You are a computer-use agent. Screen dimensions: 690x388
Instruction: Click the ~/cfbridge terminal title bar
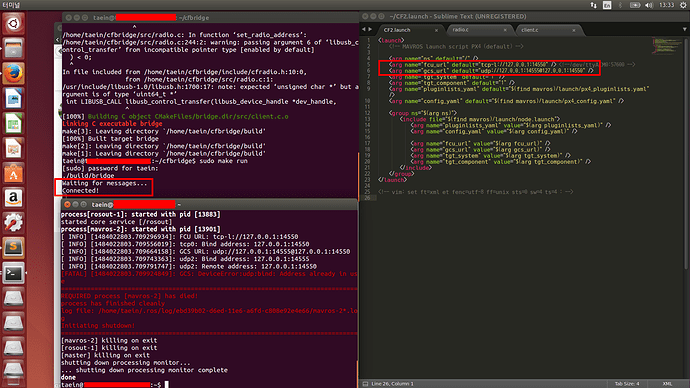tap(211, 18)
